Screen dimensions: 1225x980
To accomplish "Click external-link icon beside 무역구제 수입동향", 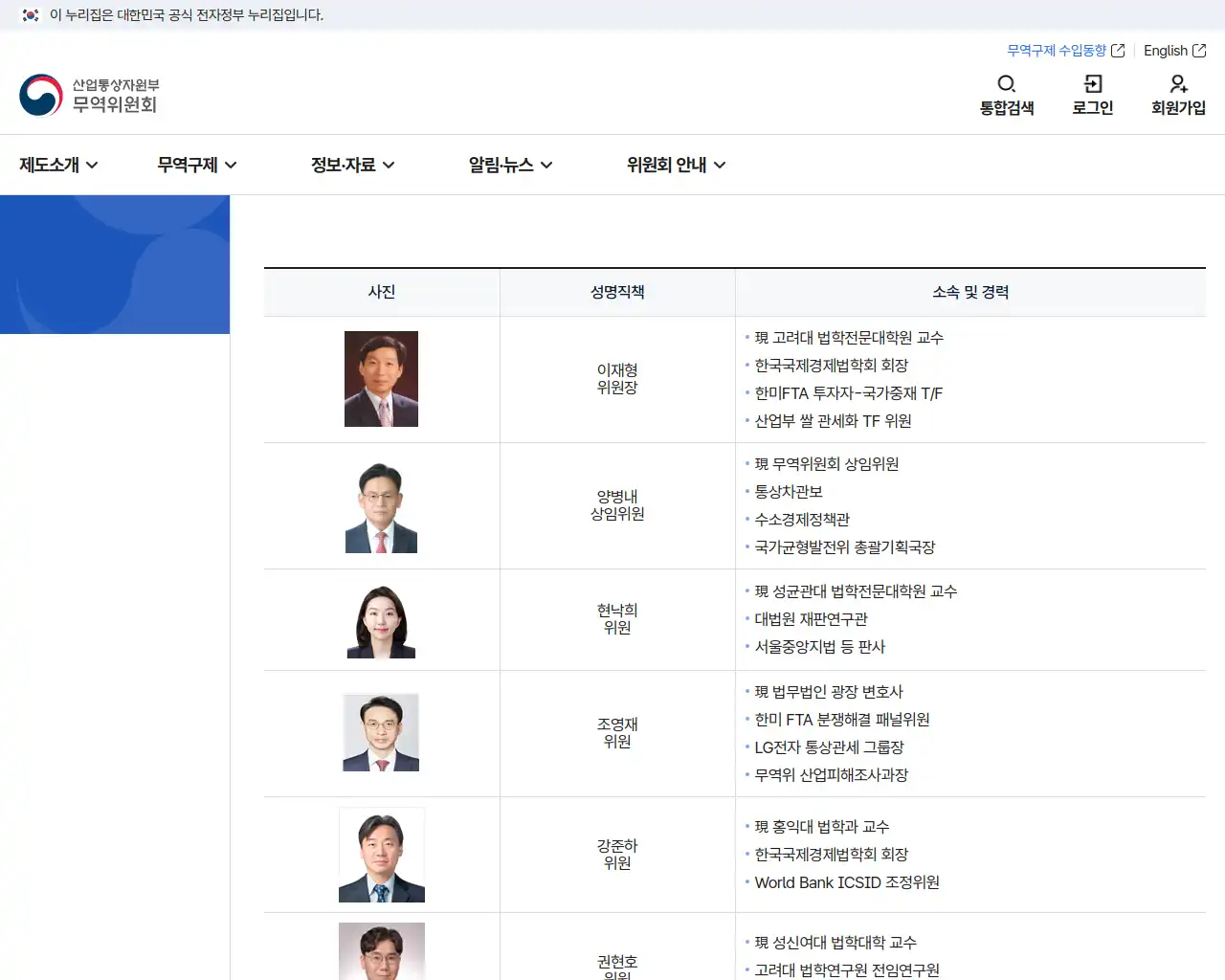I will click(x=1118, y=51).
